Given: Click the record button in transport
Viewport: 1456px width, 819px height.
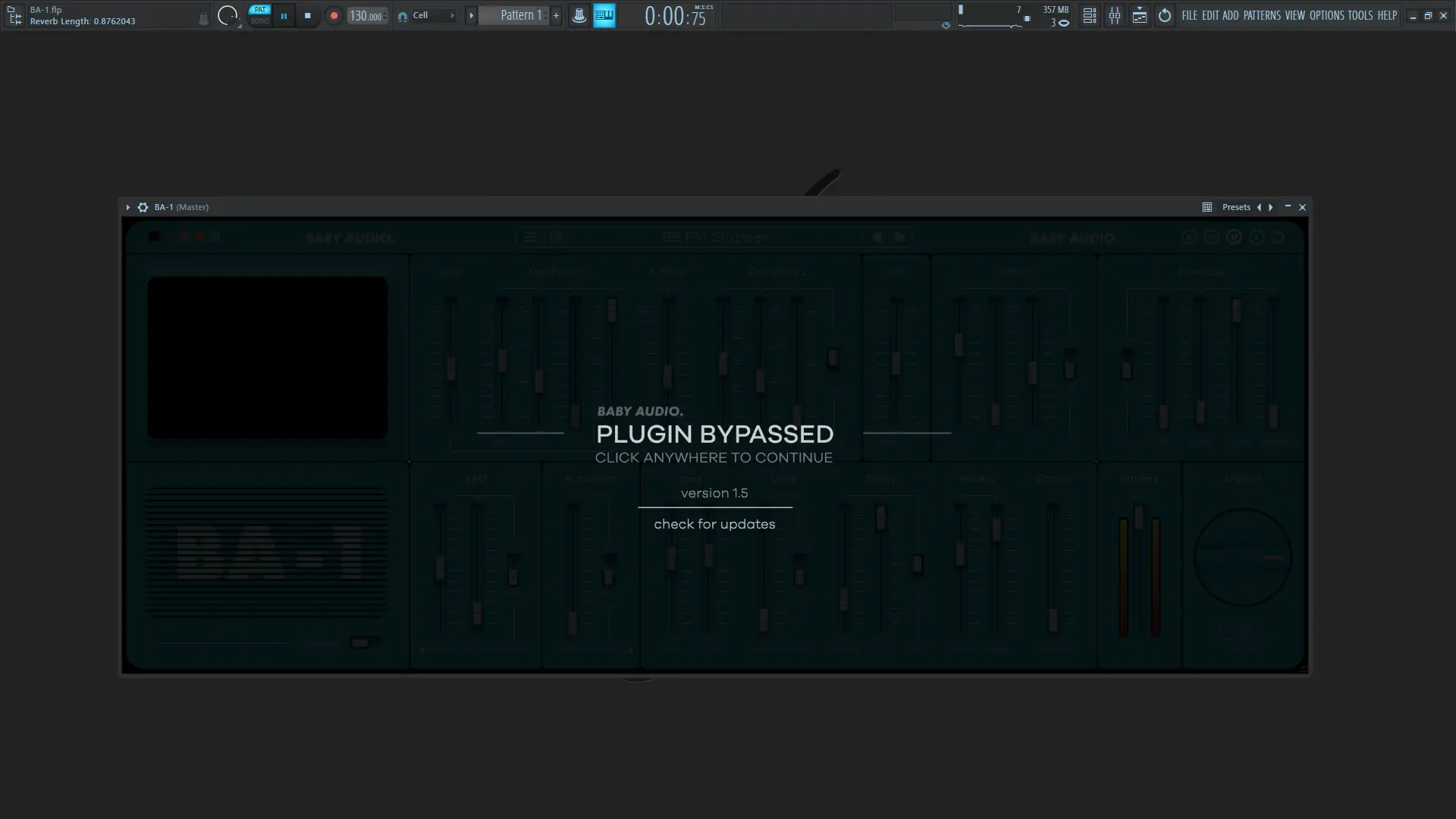Looking at the screenshot, I should pyautogui.click(x=334, y=16).
